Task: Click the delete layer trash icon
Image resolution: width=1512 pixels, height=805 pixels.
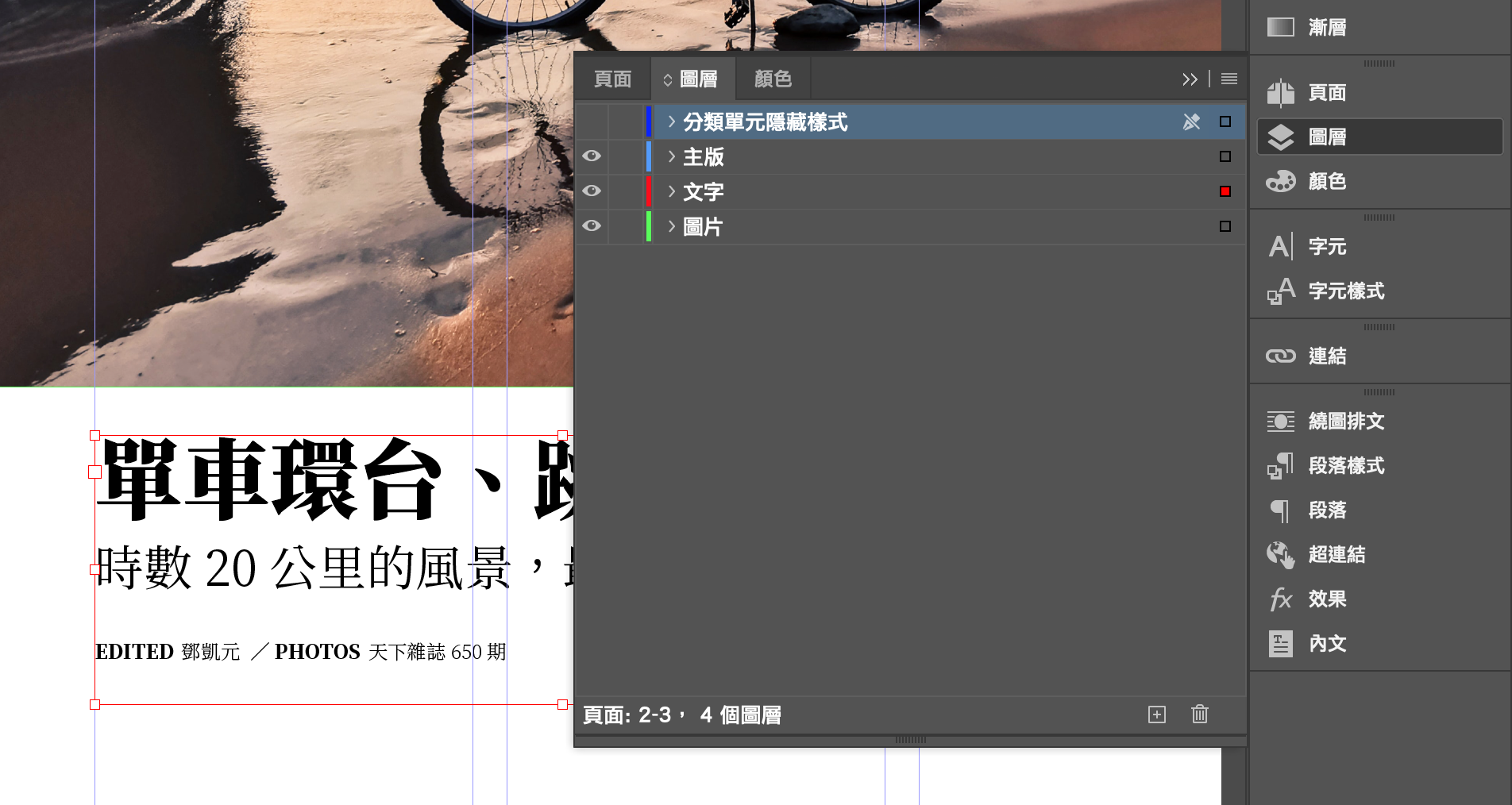Action: [x=1199, y=714]
